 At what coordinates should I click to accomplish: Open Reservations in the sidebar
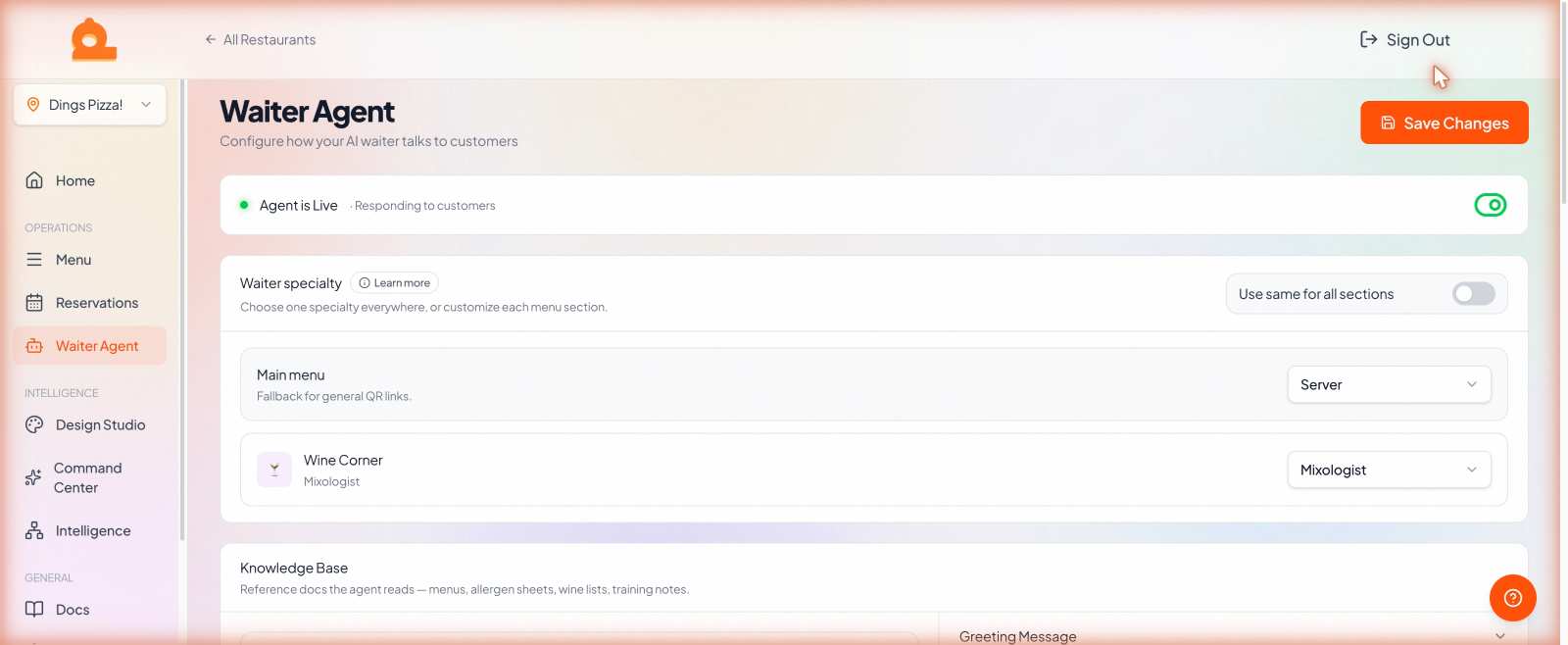coord(89,303)
